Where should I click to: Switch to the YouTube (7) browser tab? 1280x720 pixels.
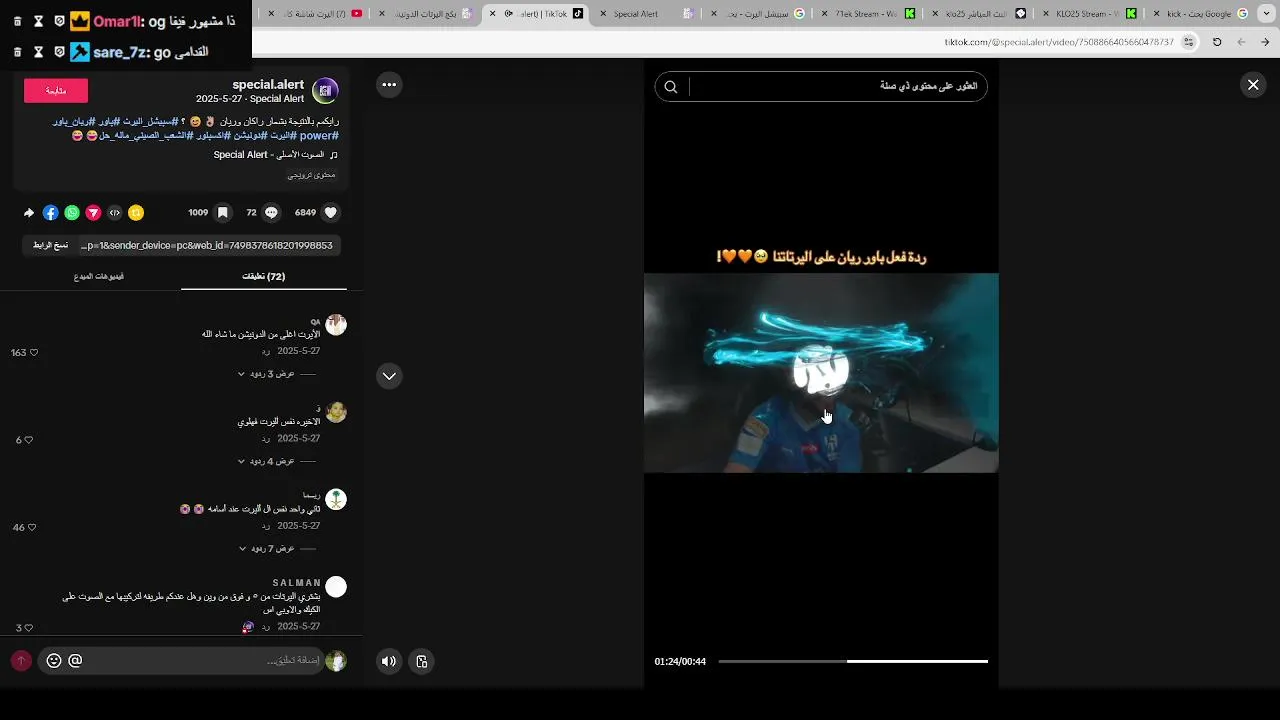pyautogui.click(x=314, y=14)
